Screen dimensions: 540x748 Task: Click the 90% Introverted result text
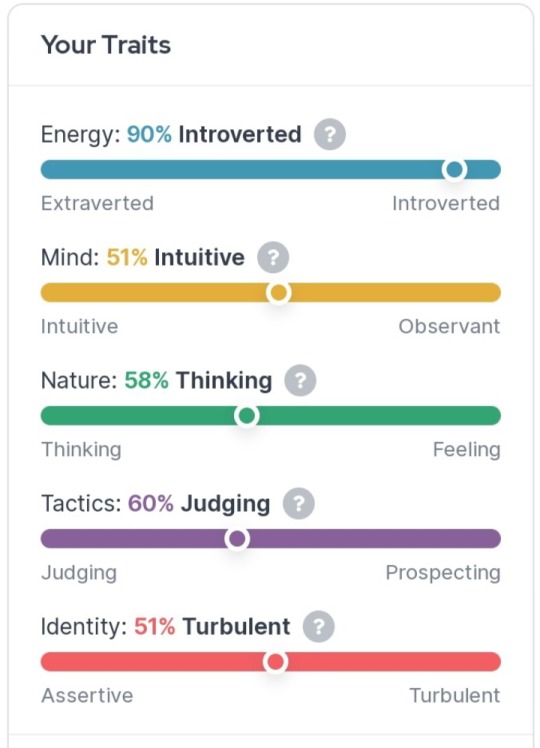tap(214, 134)
